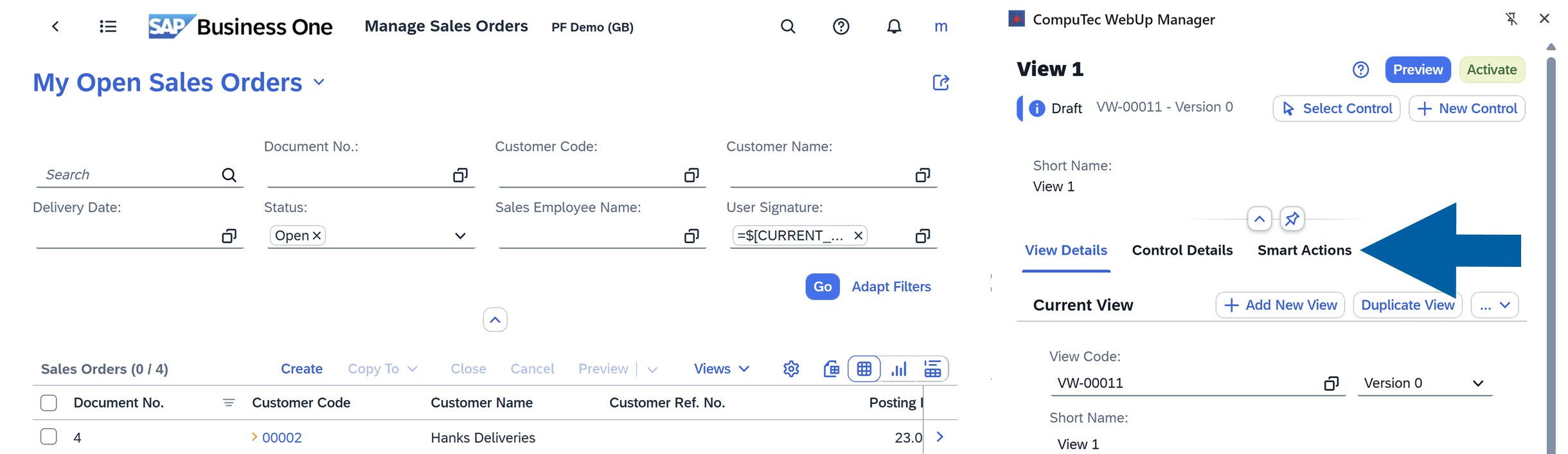Click Duplicate View
The height and width of the screenshot is (454, 1568).
coord(1407,305)
